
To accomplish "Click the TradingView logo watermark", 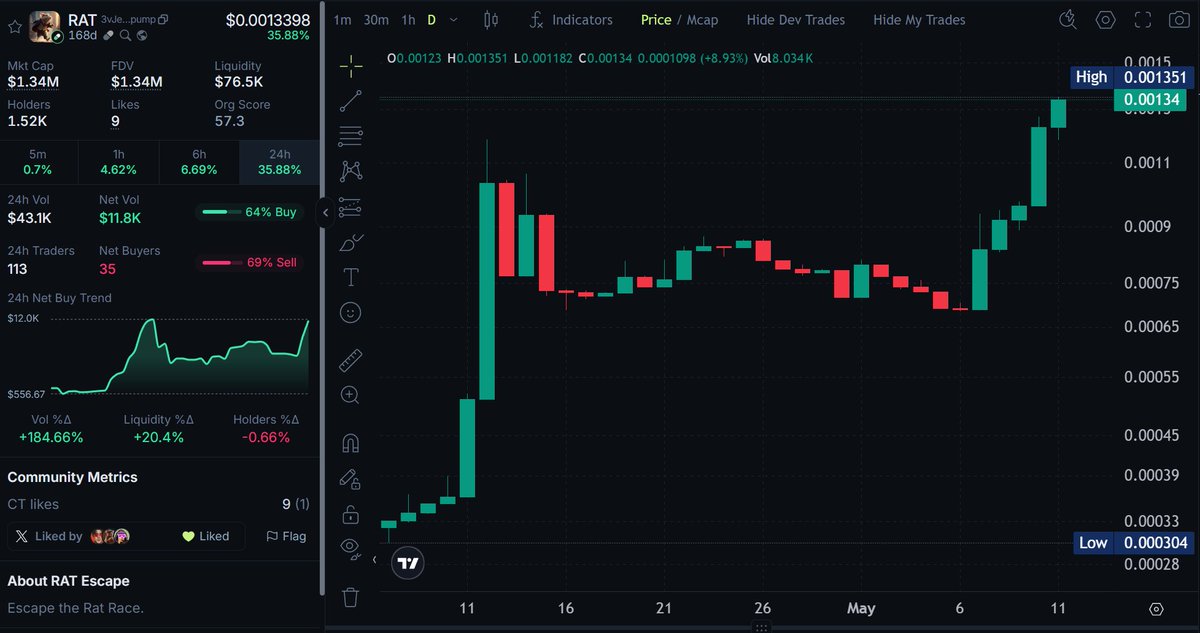I will [x=407, y=562].
